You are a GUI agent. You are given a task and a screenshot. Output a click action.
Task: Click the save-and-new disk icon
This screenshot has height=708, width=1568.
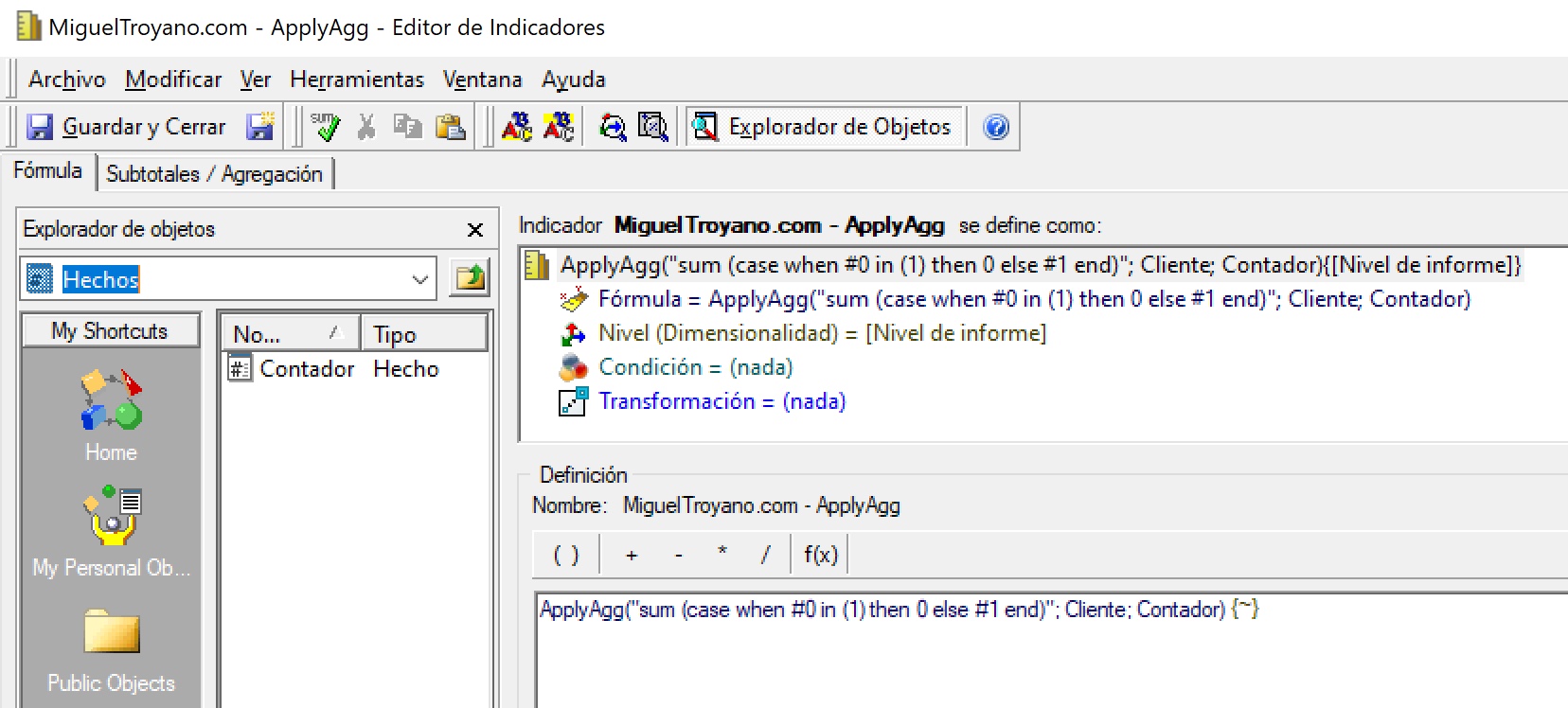[x=260, y=127]
